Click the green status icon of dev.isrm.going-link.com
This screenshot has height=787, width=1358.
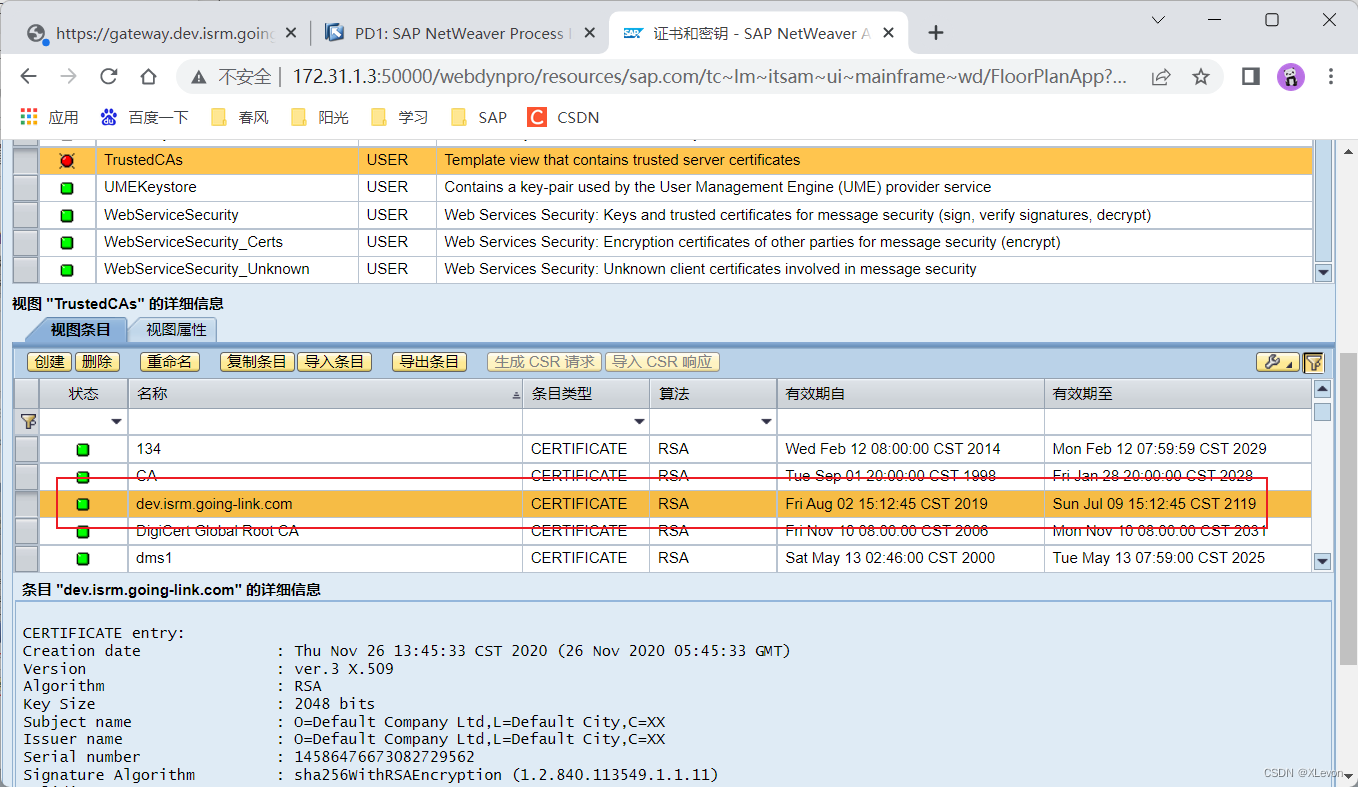tap(83, 504)
